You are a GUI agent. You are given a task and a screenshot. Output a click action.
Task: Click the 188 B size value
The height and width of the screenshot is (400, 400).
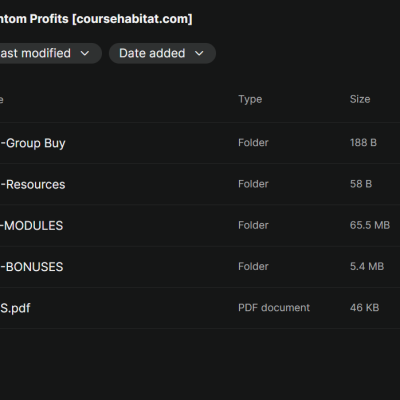pyautogui.click(x=363, y=143)
